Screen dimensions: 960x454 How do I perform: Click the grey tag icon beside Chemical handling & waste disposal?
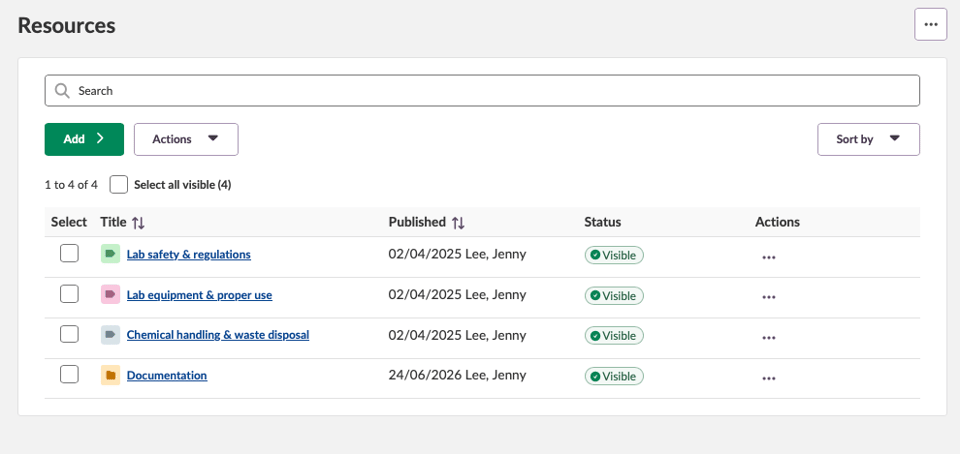click(110, 335)
